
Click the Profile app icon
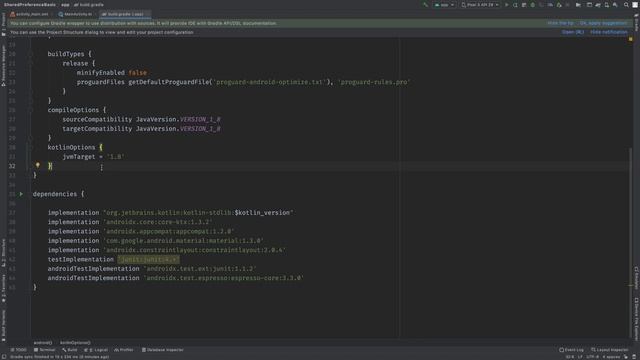click(550, 5)
